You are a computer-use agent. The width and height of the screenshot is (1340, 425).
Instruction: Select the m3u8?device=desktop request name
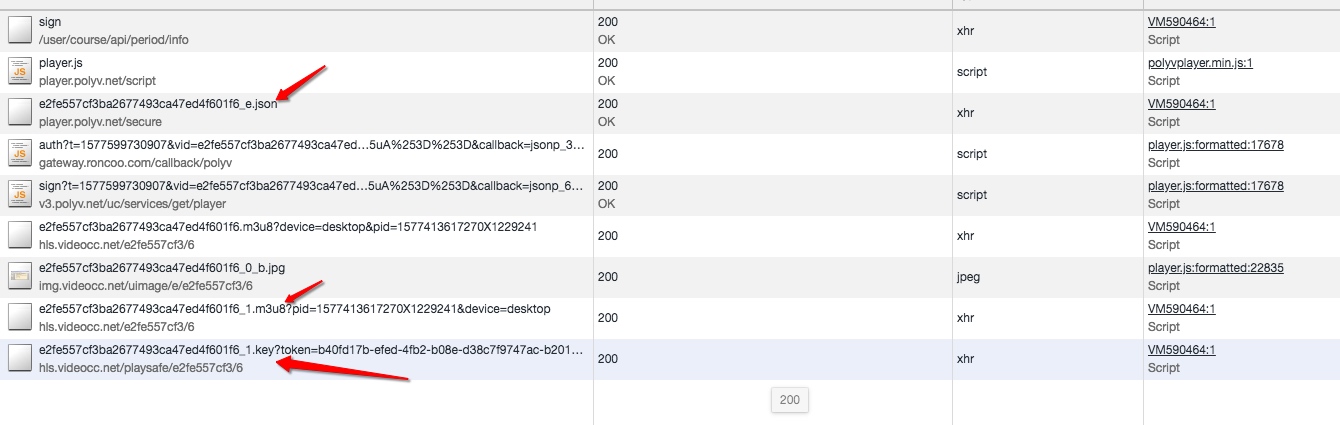288,227
